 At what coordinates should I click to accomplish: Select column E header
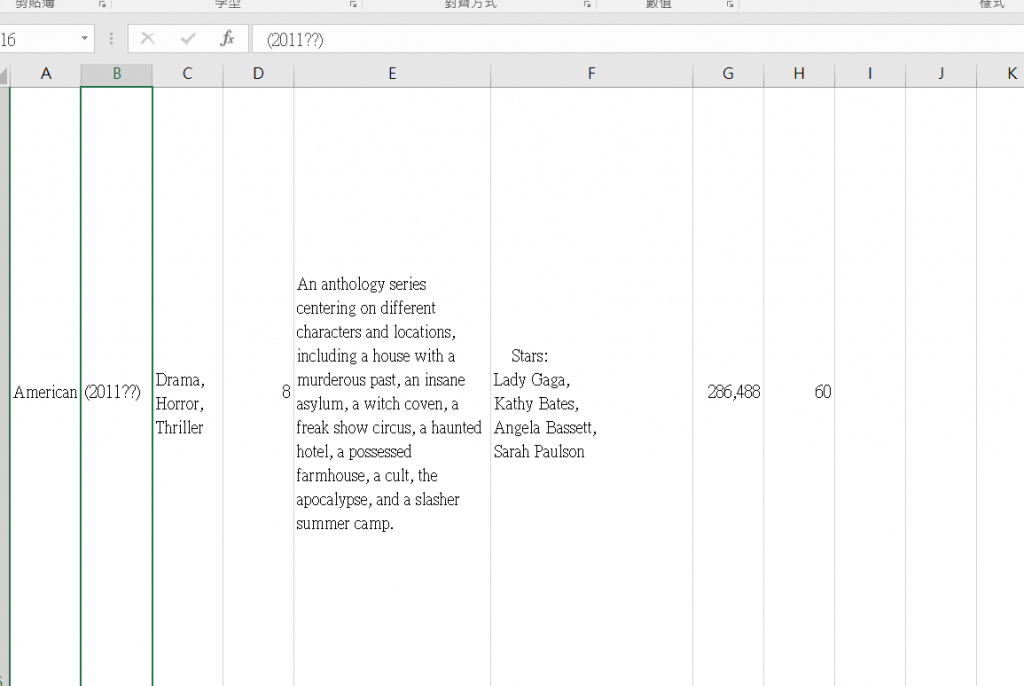coord(392,74)
